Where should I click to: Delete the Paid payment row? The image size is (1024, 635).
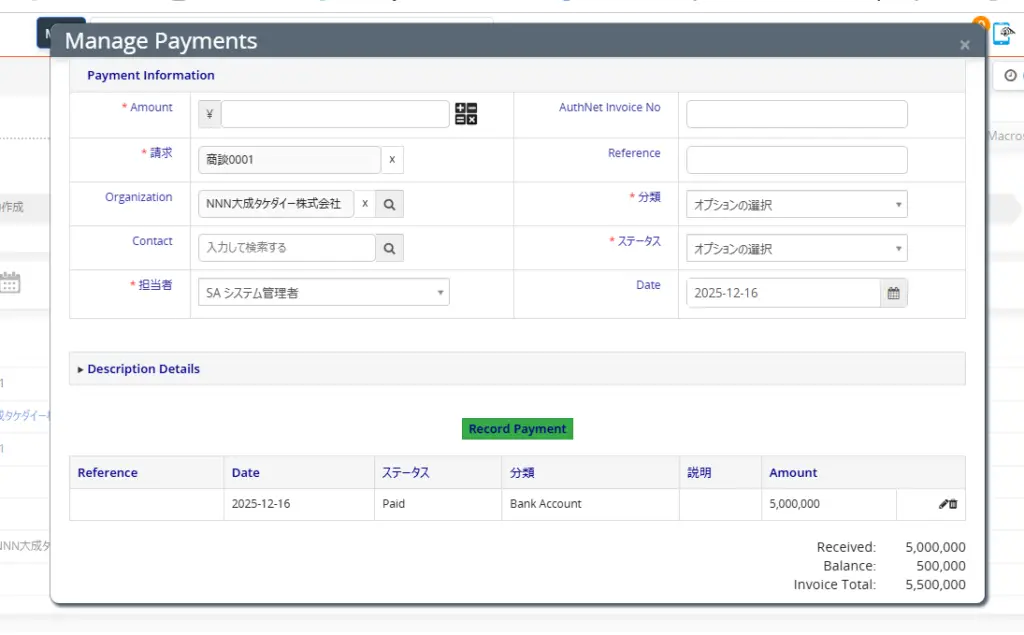(x=953, y=505)
